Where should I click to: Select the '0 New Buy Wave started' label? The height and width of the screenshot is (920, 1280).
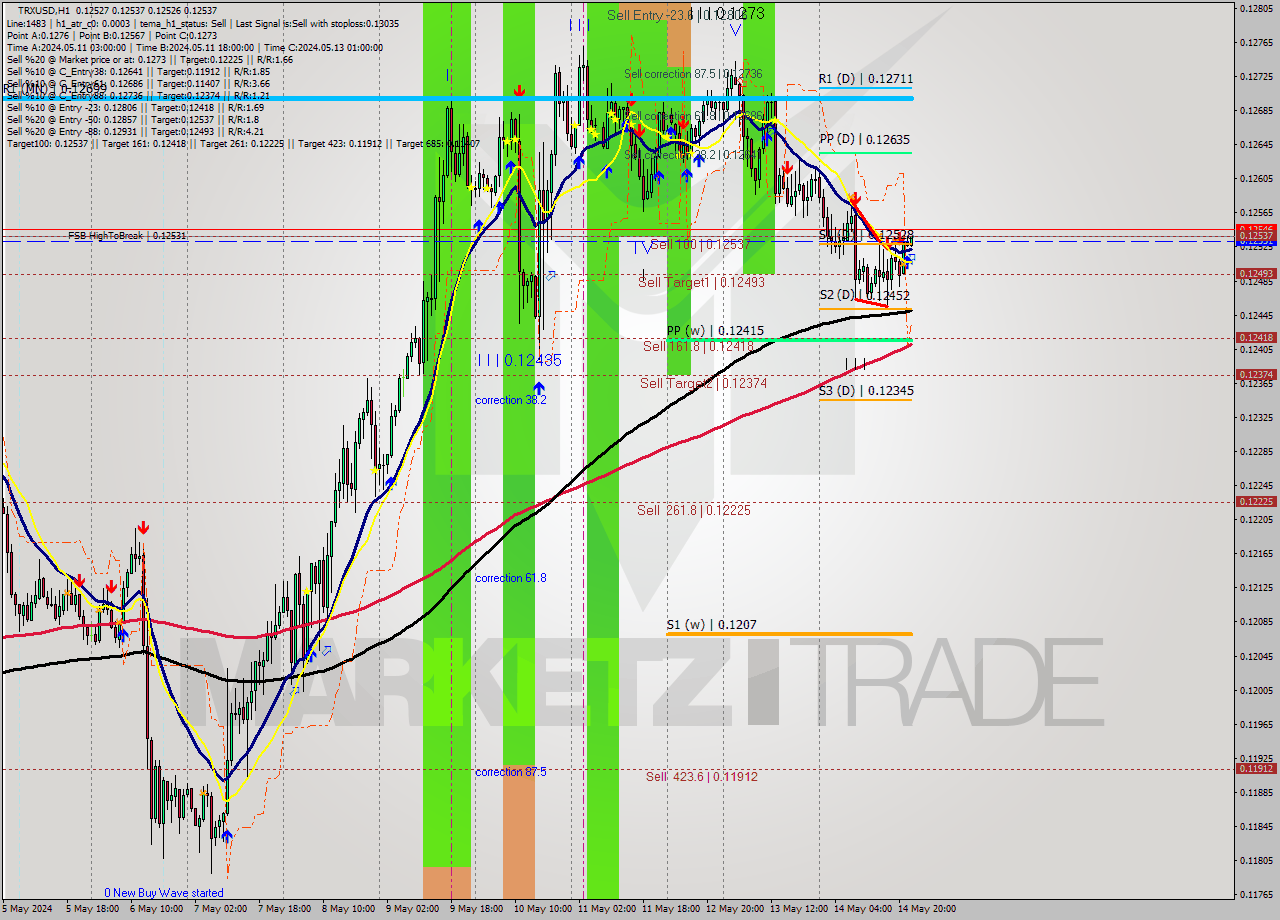tap(164, 893)
